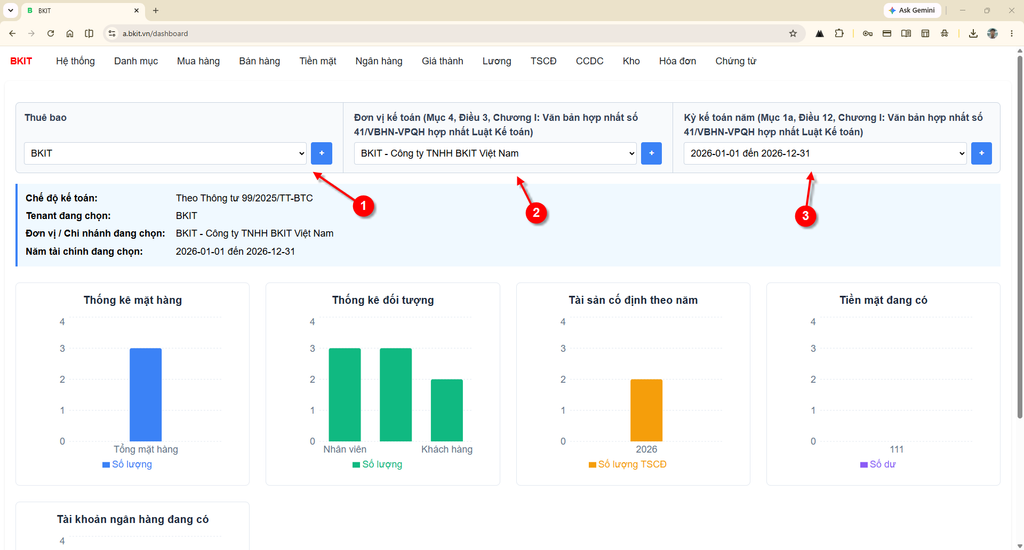Open the Chrome three-dot menu
Screen dimensions: 1024x550
(x=1012, y=33)
